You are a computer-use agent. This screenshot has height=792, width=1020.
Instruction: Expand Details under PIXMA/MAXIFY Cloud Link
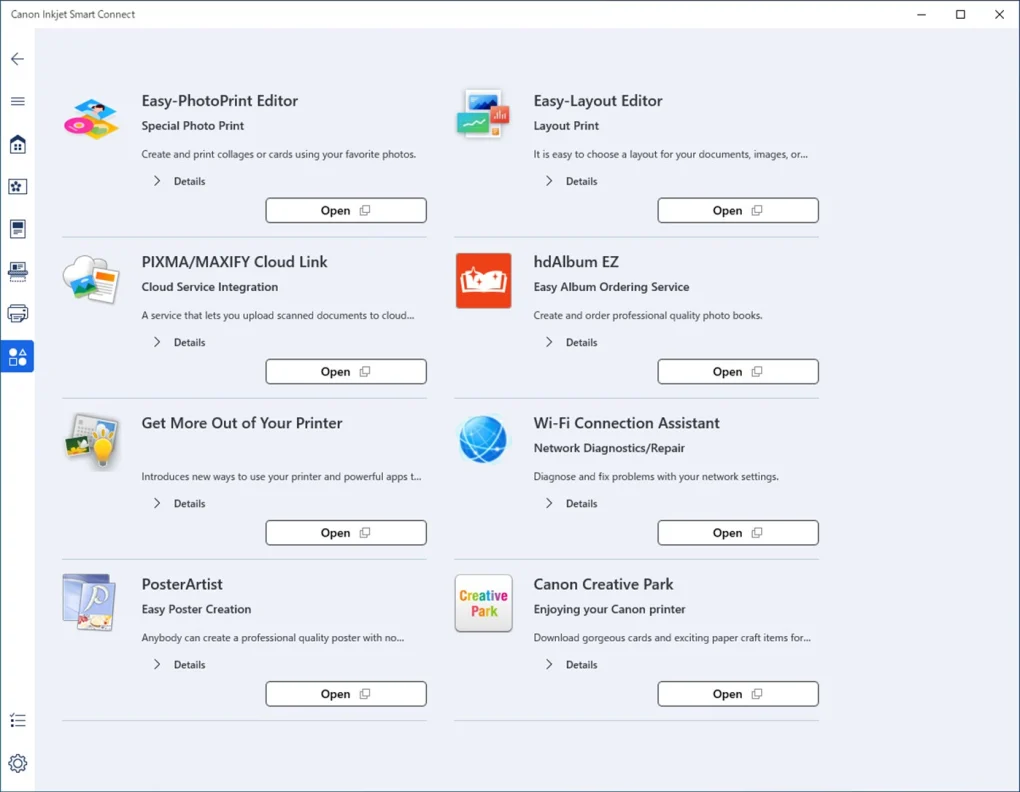(179, 342)
